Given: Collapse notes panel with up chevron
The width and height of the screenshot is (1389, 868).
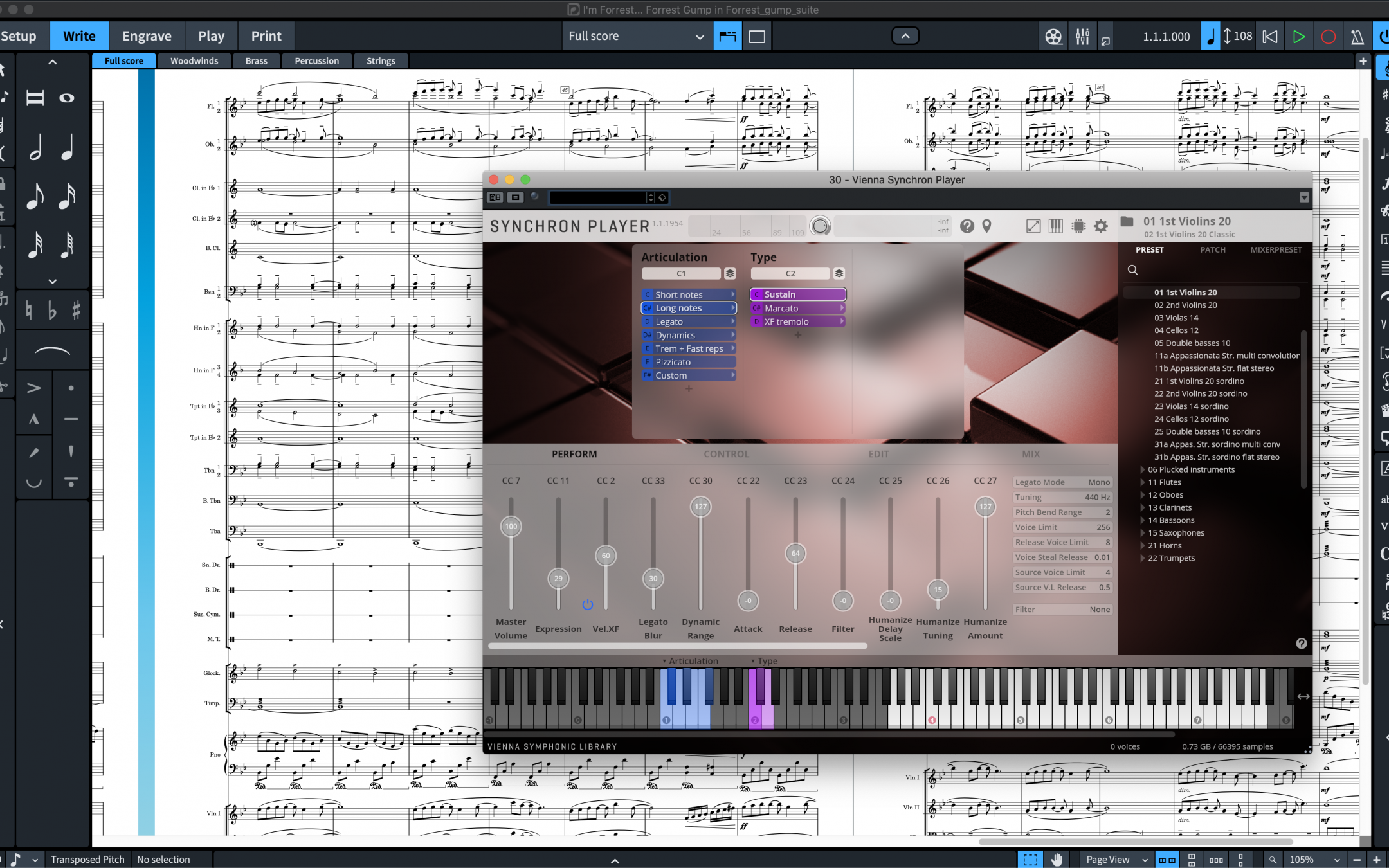Looking at the screenshot, I should tap(53, 62).
